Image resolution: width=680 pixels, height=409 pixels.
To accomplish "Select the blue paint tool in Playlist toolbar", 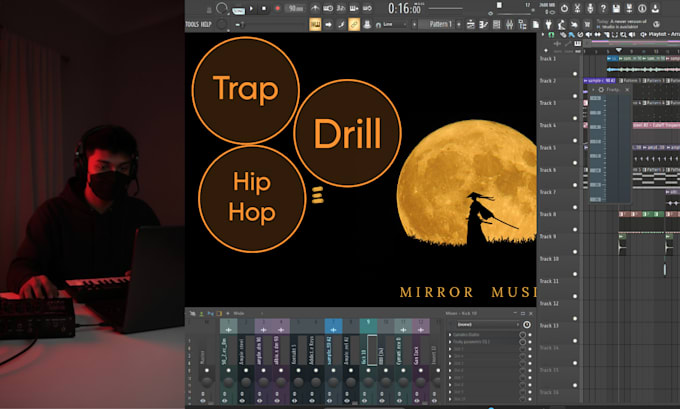I will [x=572, y=35].
